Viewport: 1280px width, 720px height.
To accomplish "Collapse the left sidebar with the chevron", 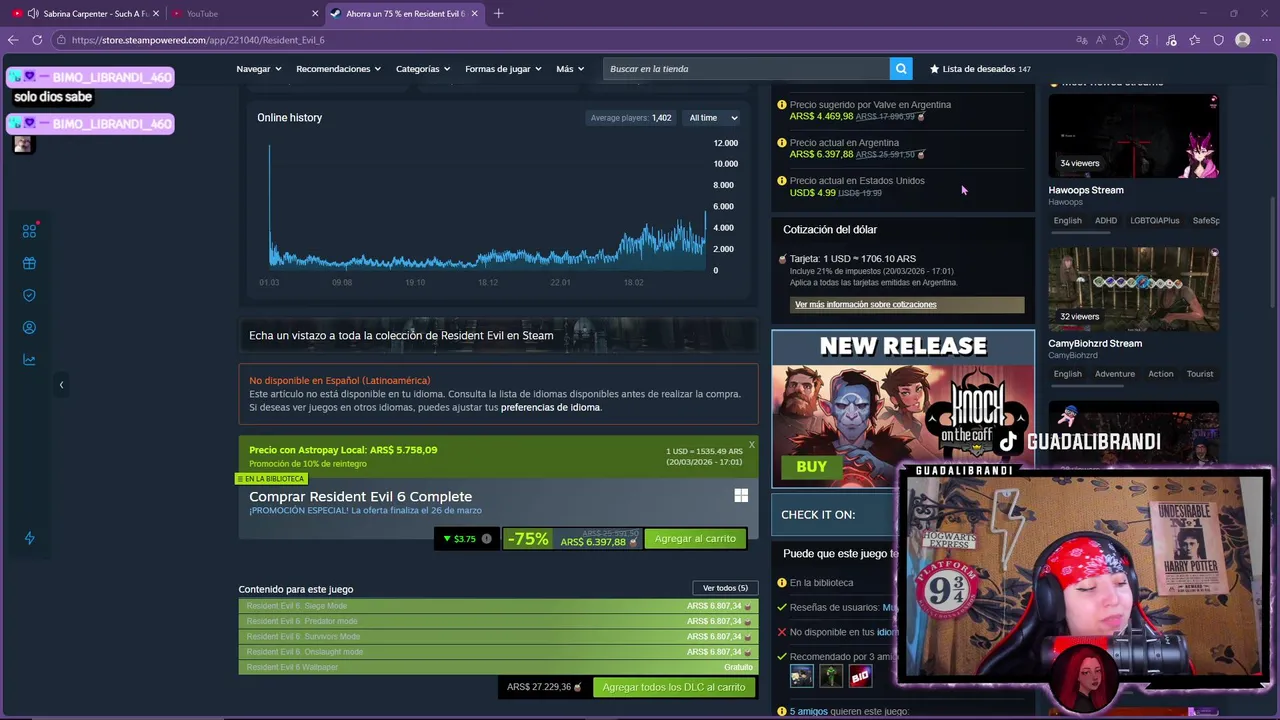I will click(x=61, y=384).
